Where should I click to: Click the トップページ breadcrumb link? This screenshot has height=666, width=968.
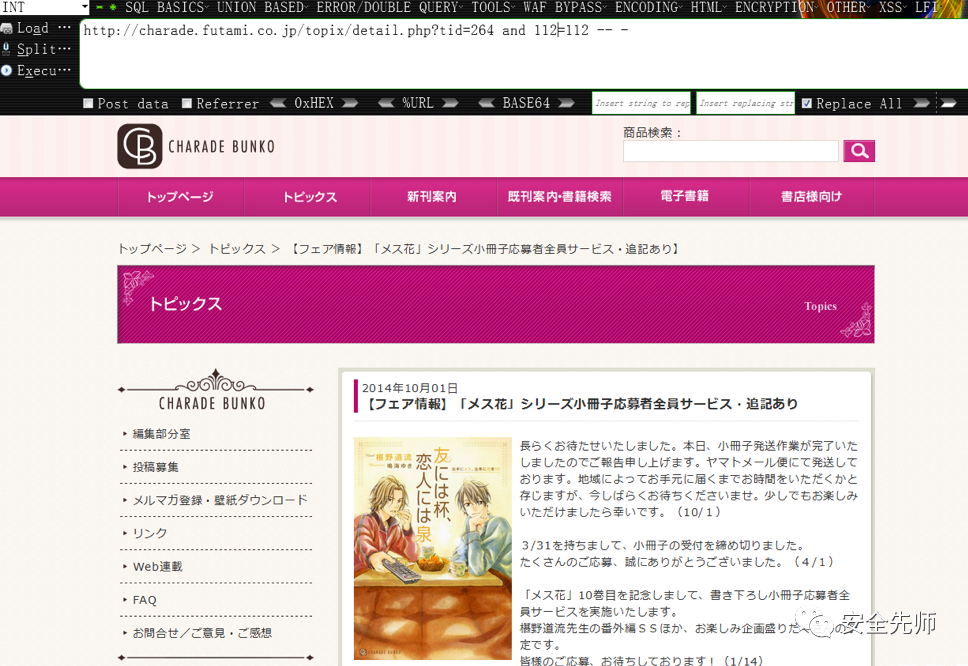pos(152,249)
